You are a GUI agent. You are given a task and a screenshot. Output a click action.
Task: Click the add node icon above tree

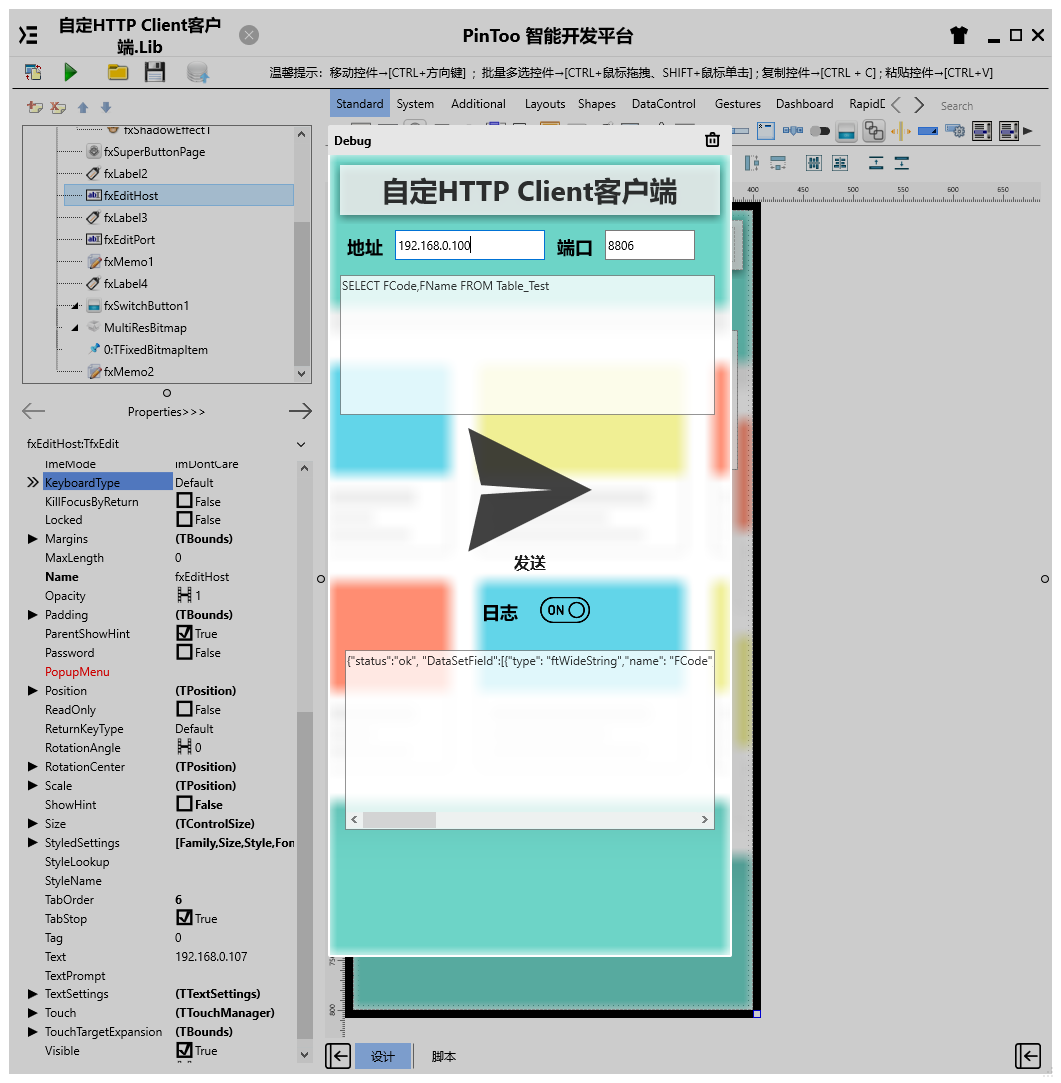click(x=34, y=107)
